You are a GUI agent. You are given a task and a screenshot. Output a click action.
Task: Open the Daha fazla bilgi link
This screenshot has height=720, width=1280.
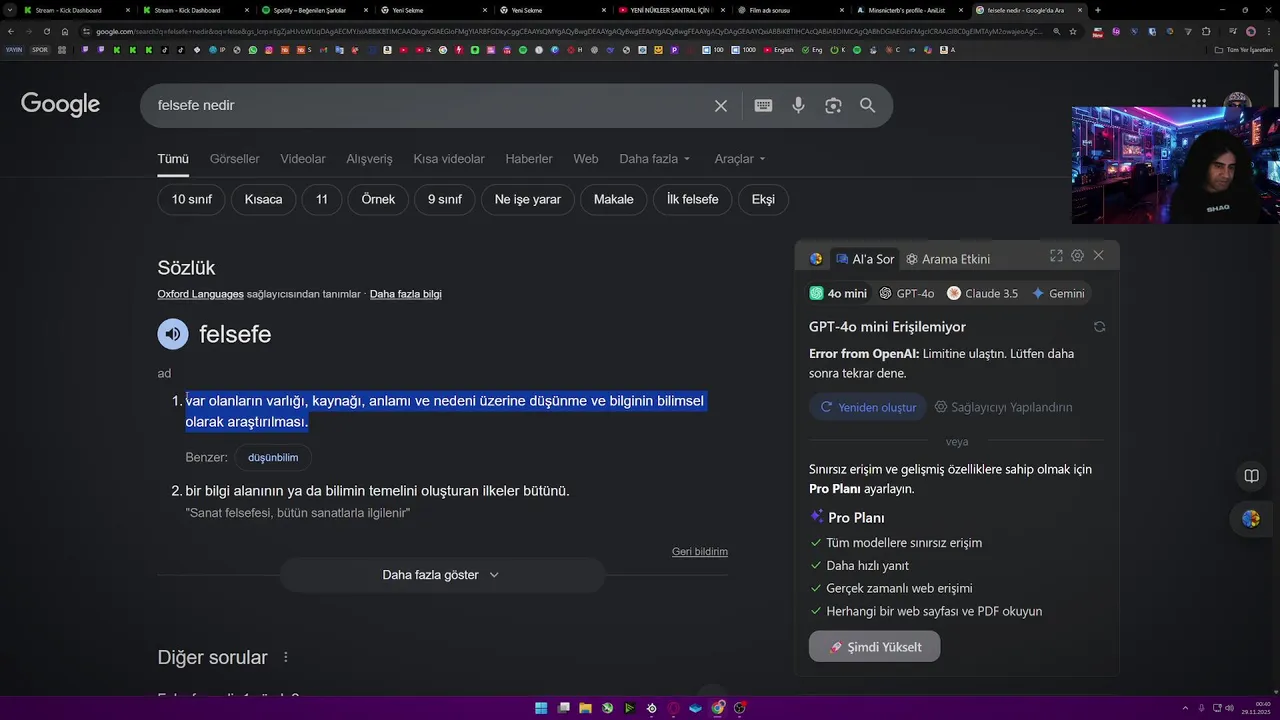click(x=405, y=294)
